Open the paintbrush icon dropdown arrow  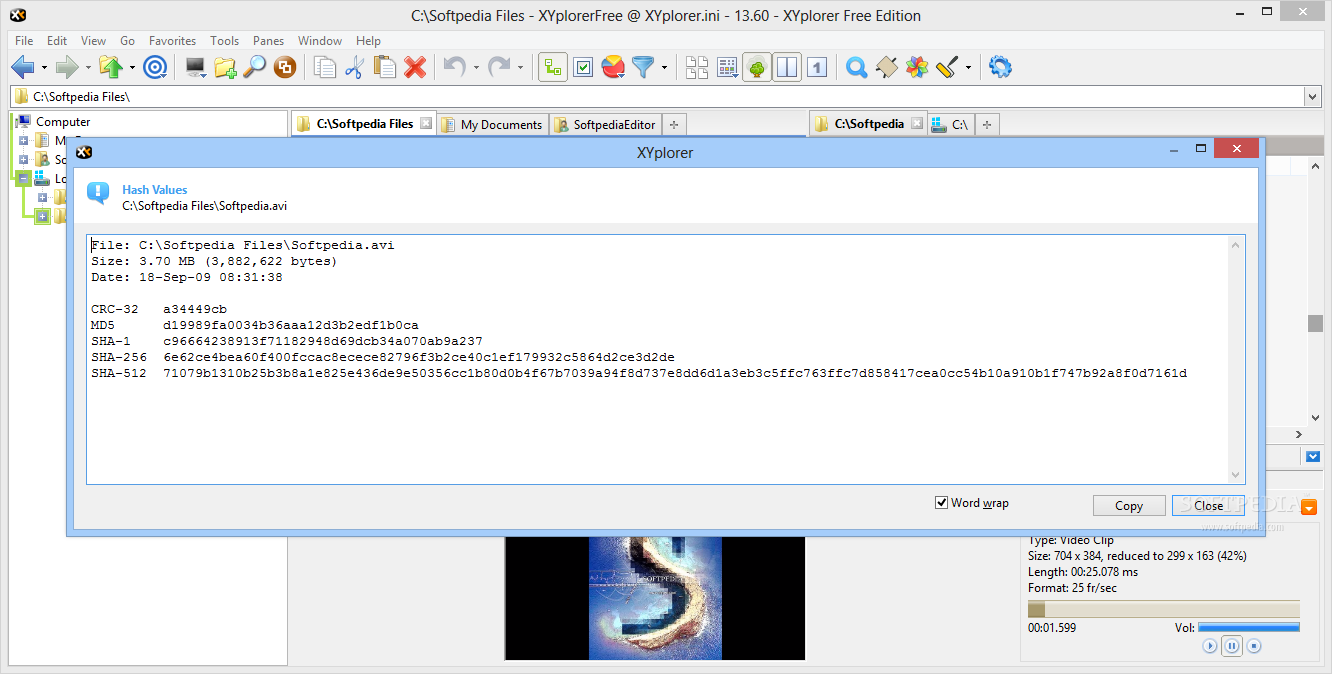968,68
